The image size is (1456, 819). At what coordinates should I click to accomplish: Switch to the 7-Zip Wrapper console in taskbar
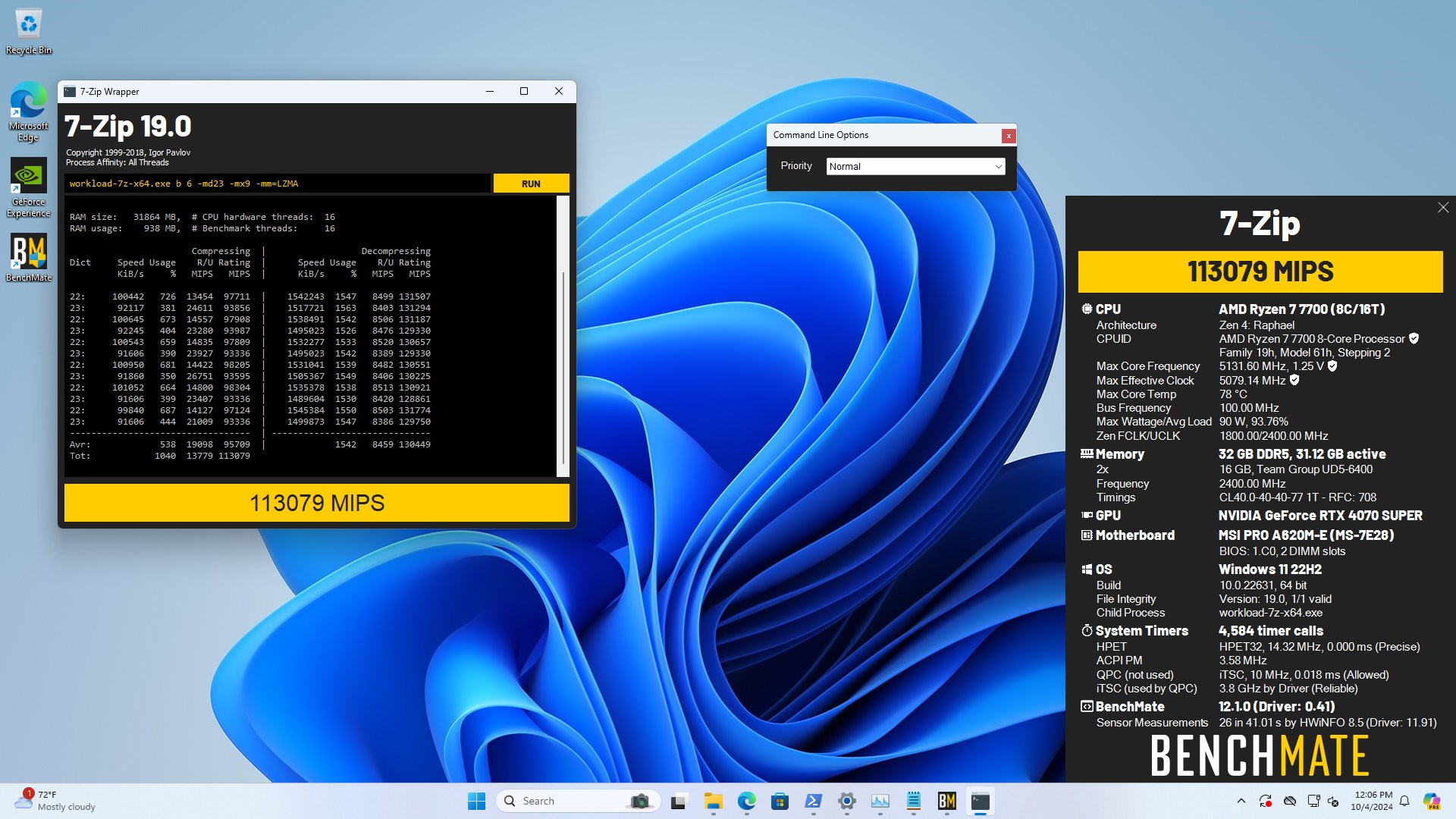981,801
